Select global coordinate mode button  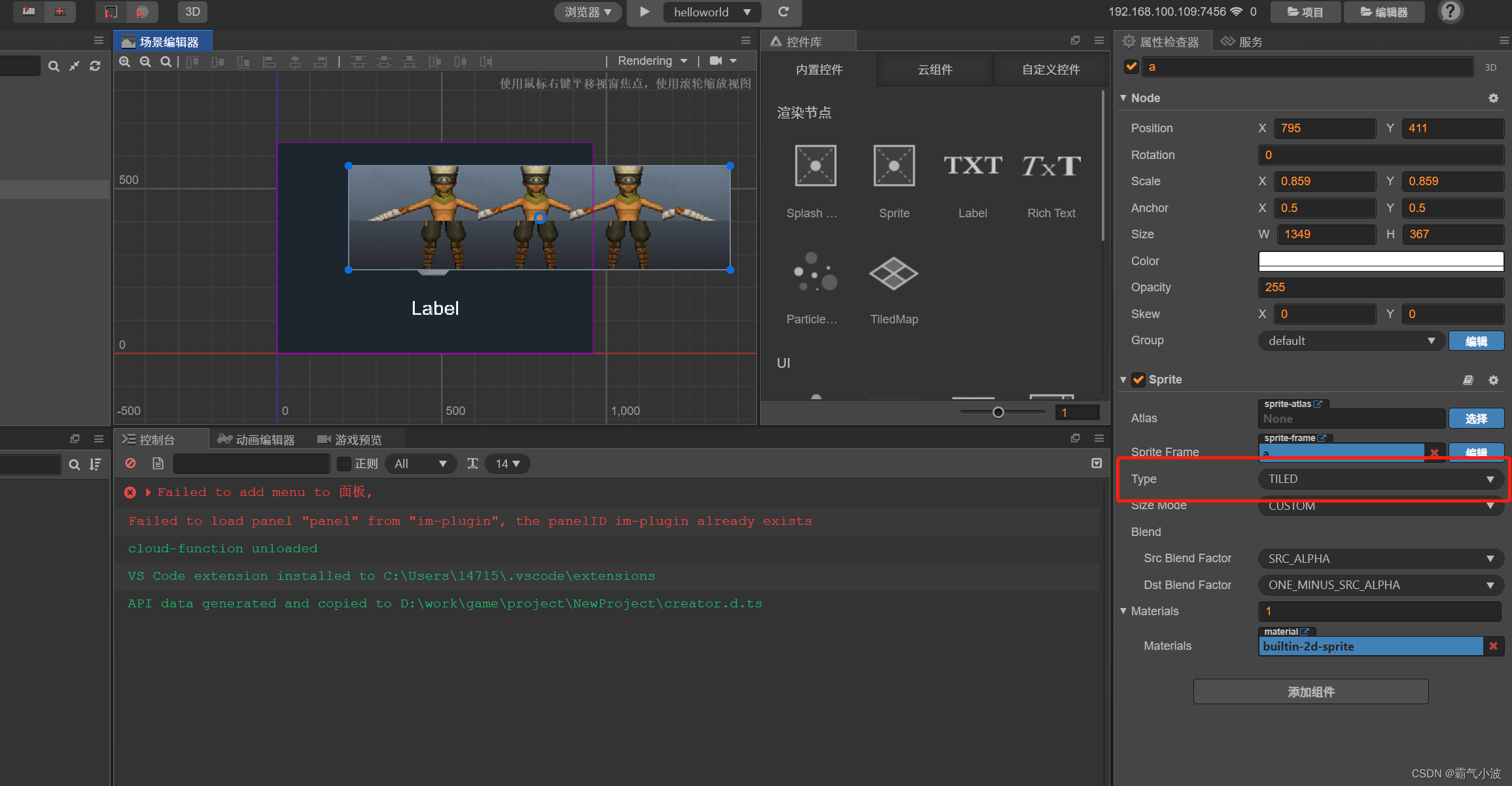coord(142,12)
